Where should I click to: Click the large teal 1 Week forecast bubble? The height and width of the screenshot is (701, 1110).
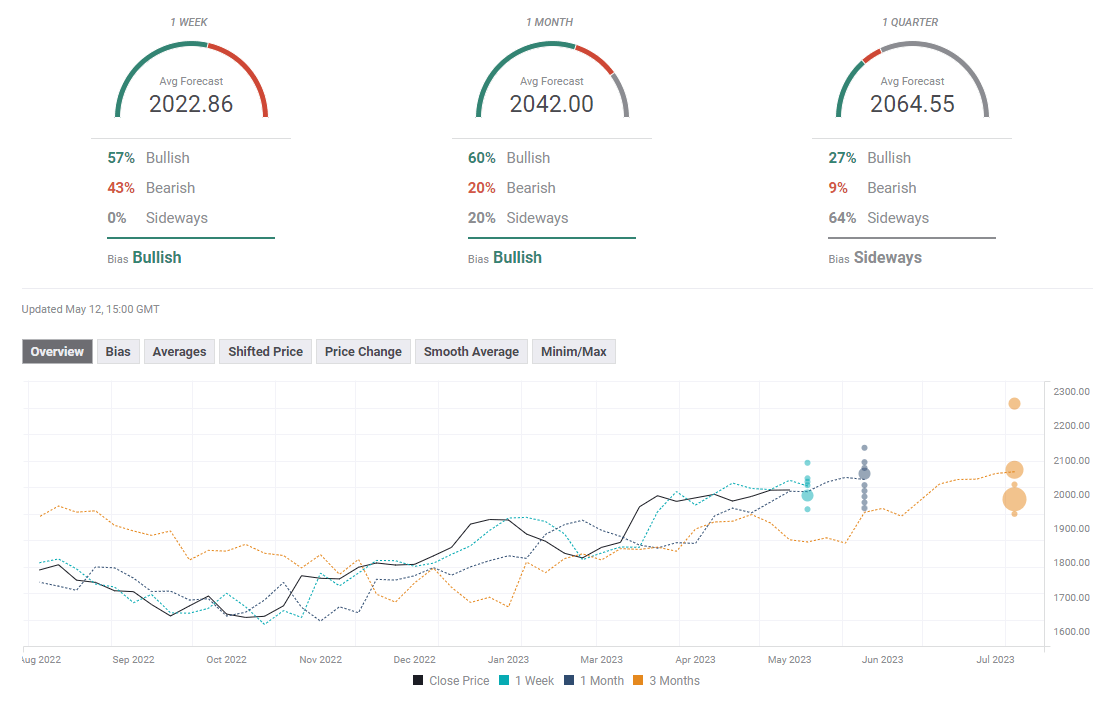point(807,495)
